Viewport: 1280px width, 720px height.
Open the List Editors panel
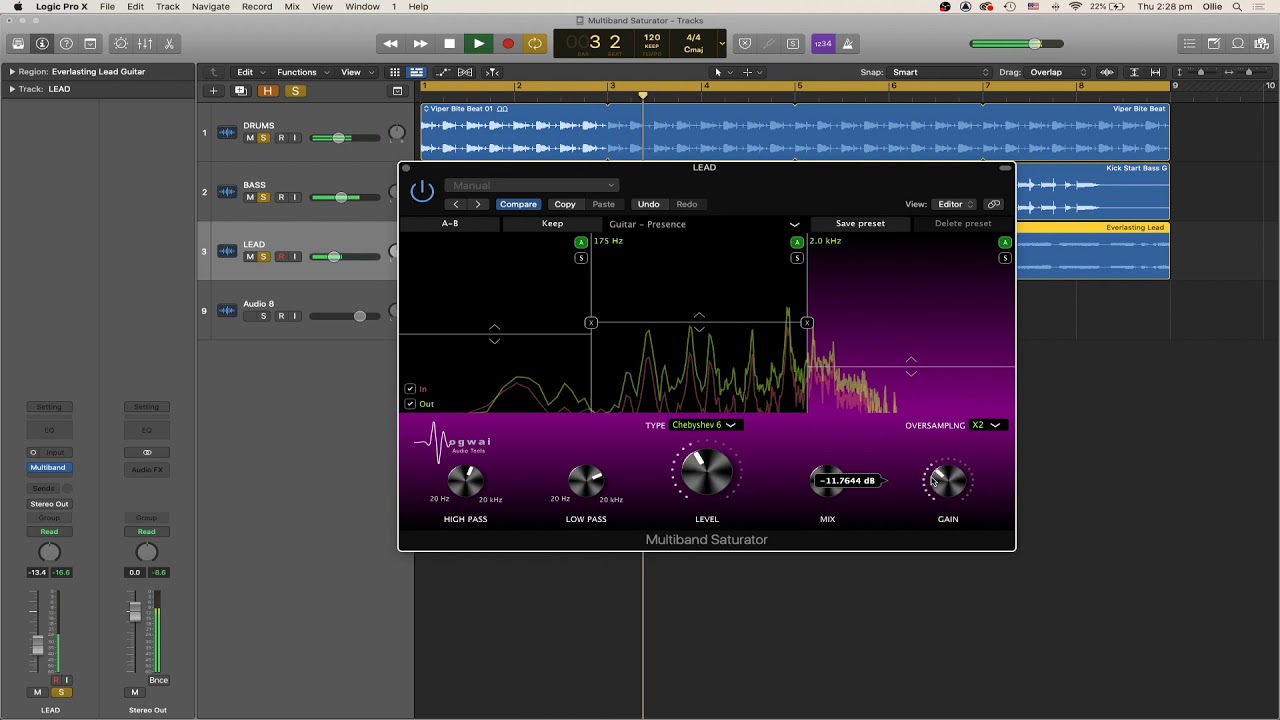(1190, 44)
